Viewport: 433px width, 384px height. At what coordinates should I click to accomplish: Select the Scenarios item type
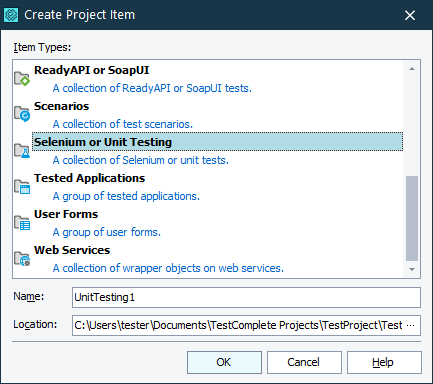click(x=62, y=106)
